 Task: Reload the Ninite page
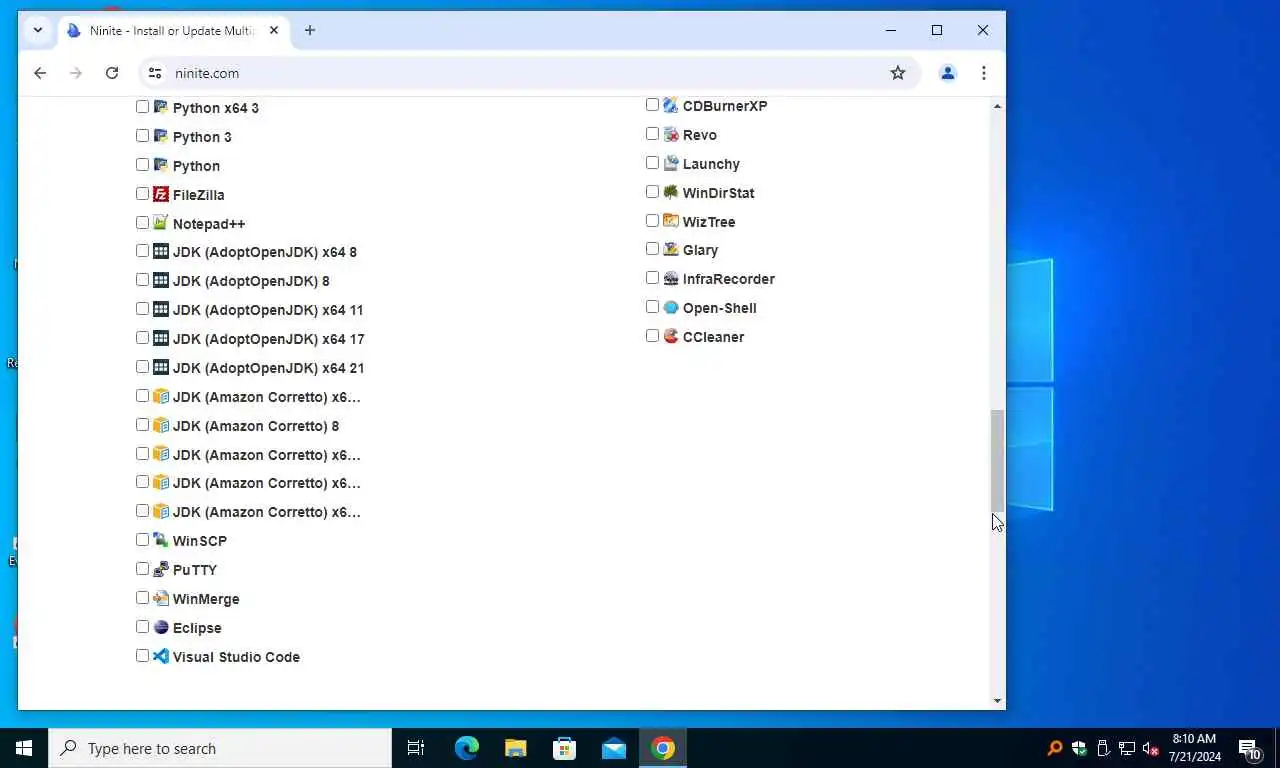point(112,73)
